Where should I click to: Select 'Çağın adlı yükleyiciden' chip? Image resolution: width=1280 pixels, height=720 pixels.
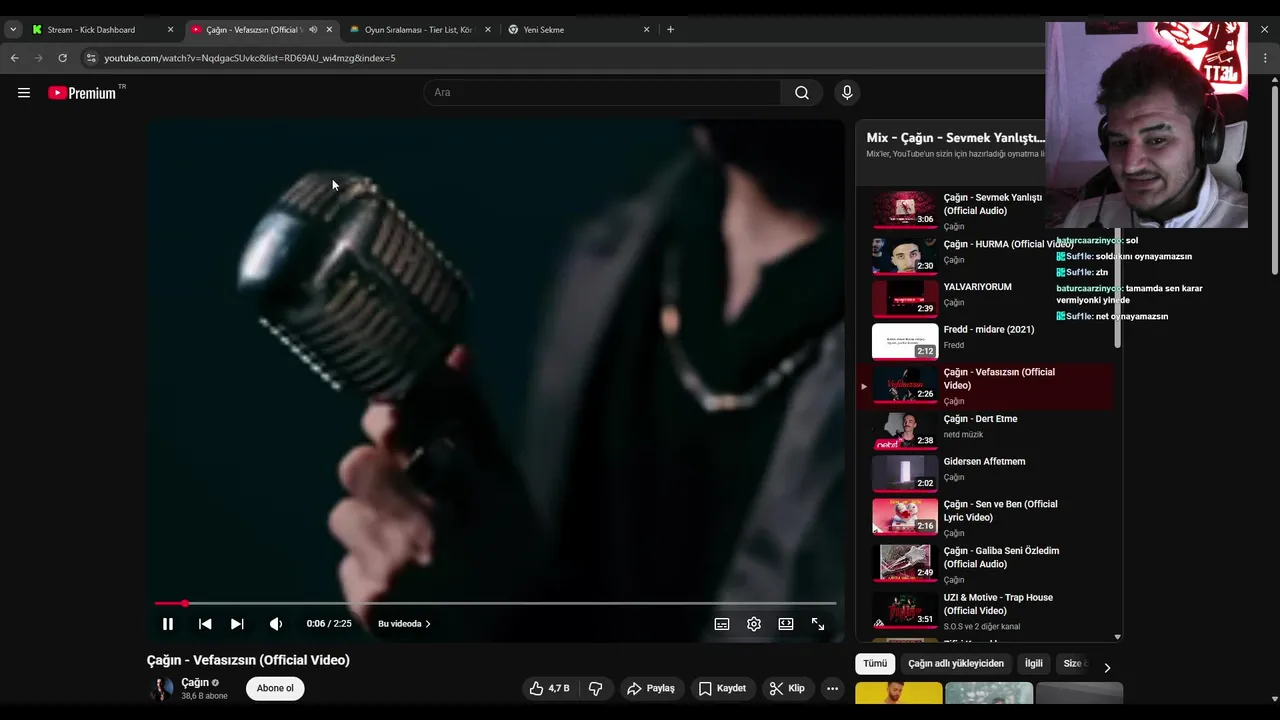click(x=955, y=663)
